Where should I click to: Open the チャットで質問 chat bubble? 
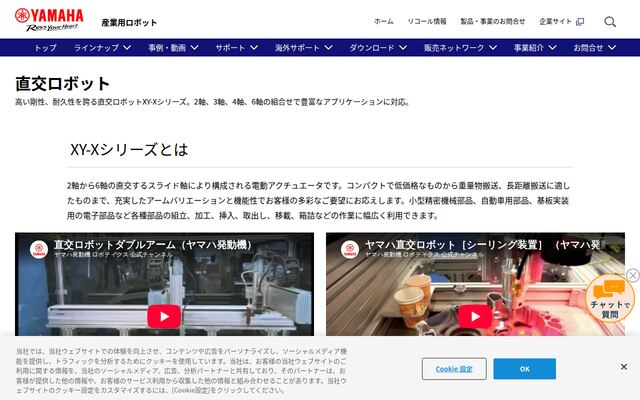pos(610,299)
